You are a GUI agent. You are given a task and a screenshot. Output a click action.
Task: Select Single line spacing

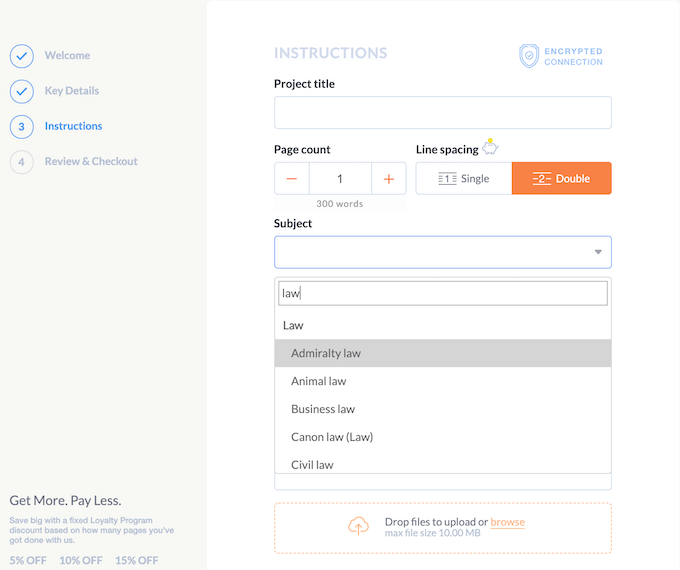click(x=464, y=179)
